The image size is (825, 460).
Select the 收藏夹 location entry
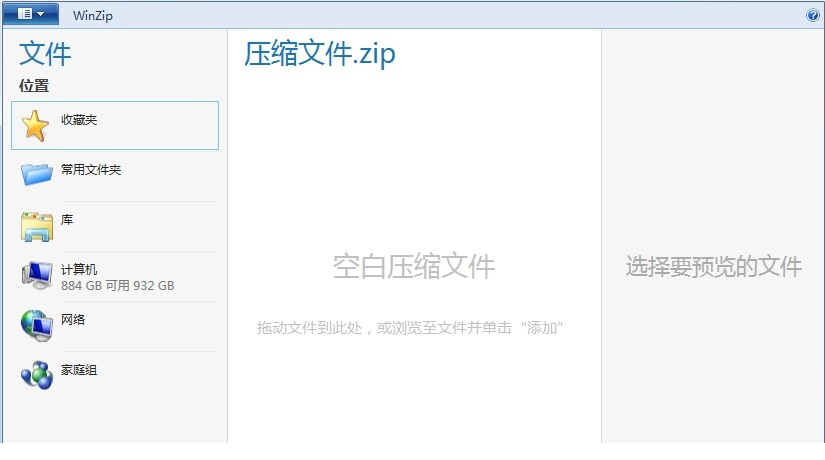(115, 125)
